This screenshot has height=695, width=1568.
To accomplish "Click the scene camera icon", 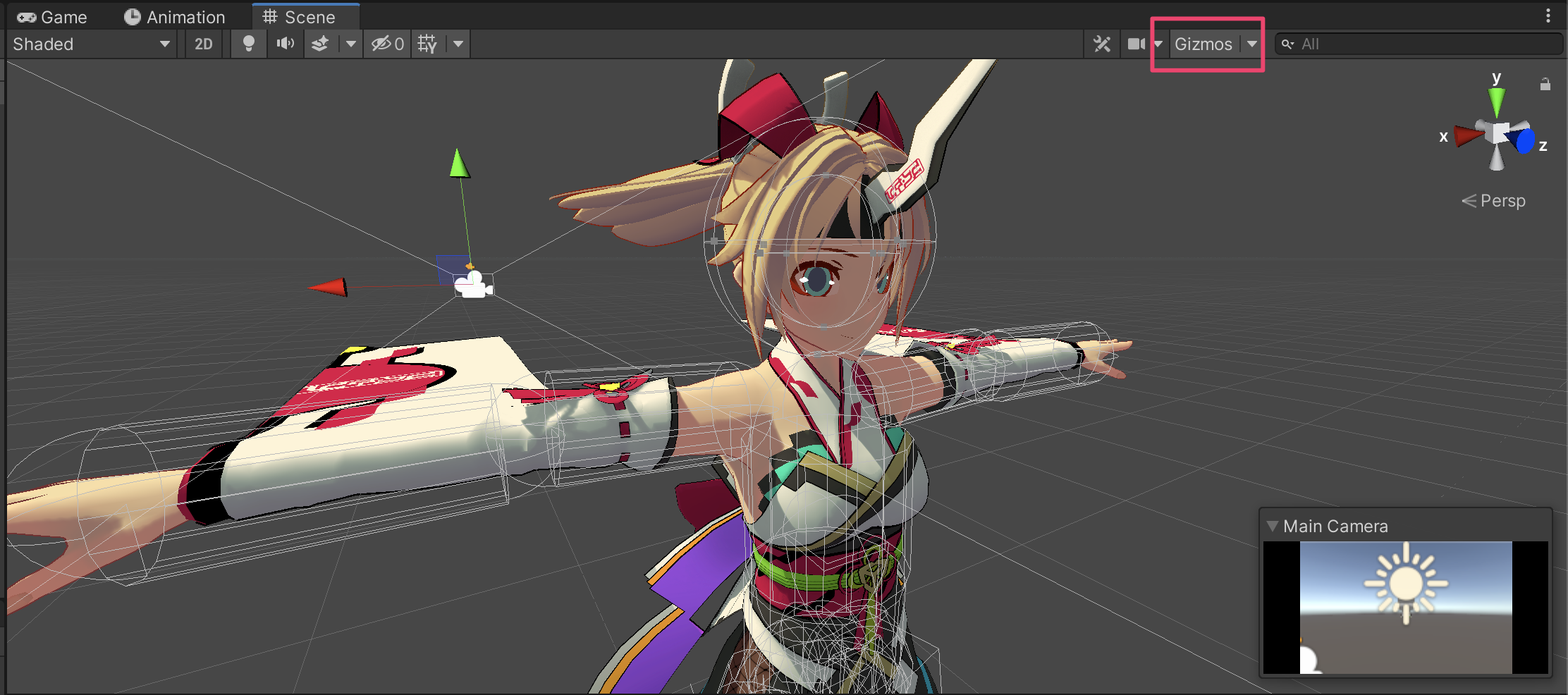I will pyautogui.click(x=1135, y=44).
